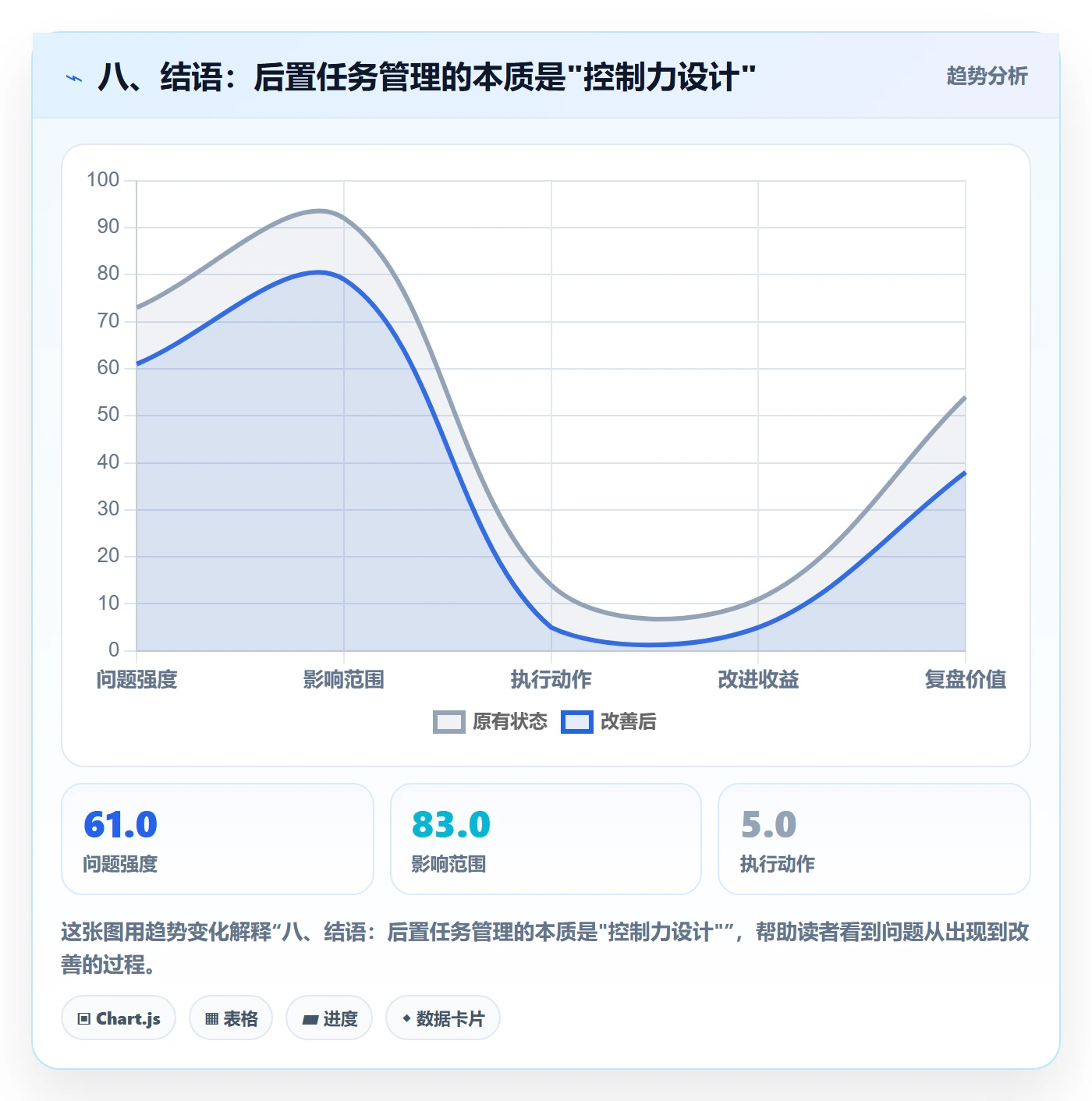Open the 61.0 问题强度 stat card
The image size is (1092, 1101).
click(218, 839)
